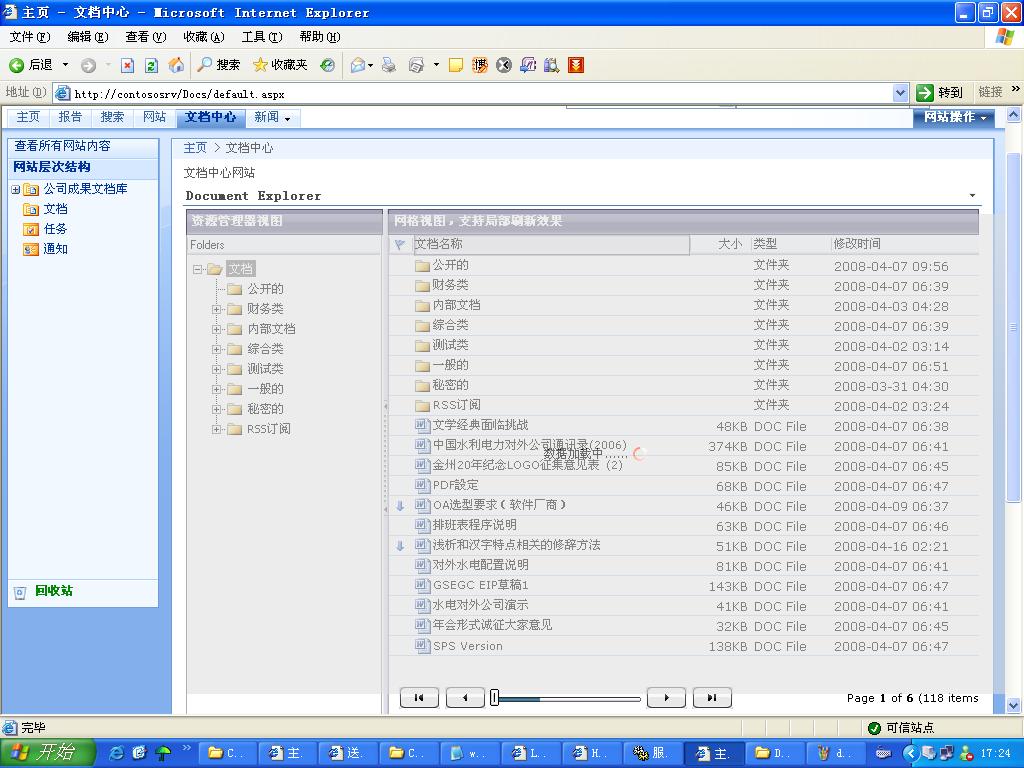The height and width of the screenshot is (768, 1024).
Task: Switch to the 报告 tab
Action: (70, 117)
